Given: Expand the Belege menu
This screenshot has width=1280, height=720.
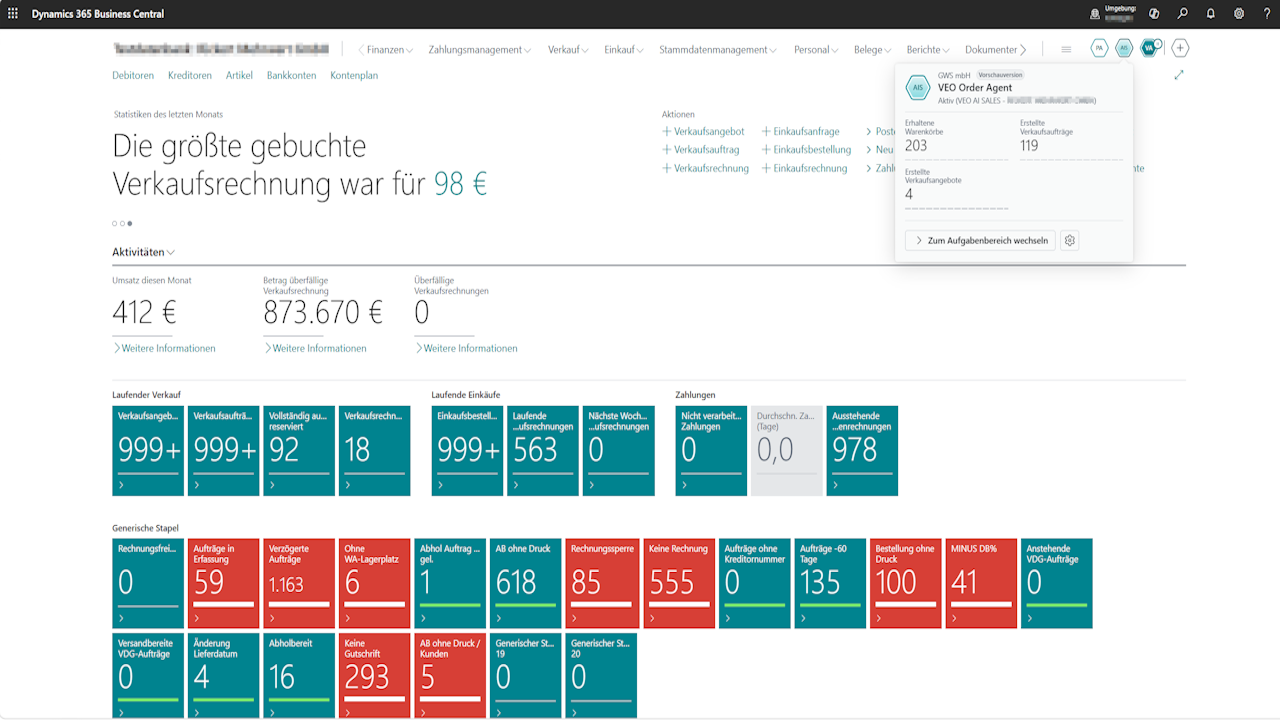Looking at the screenshot, I should pyautogui.click(x=873, y=49).
